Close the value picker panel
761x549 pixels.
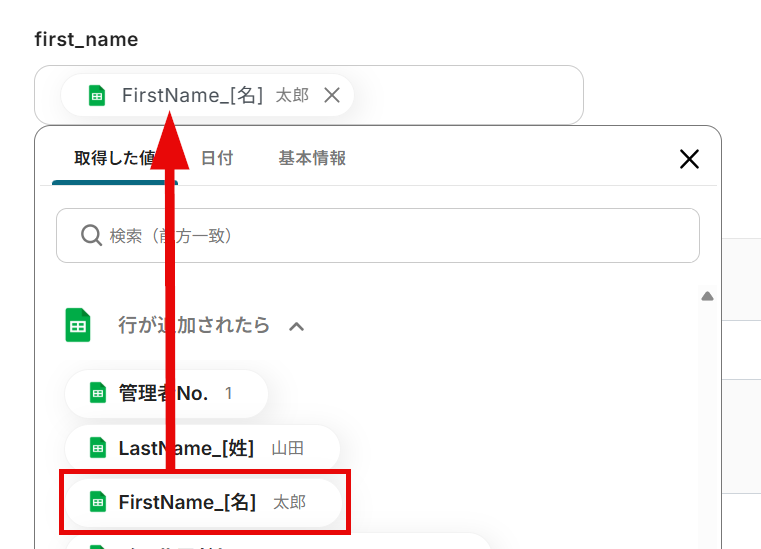tap(689, 159)
